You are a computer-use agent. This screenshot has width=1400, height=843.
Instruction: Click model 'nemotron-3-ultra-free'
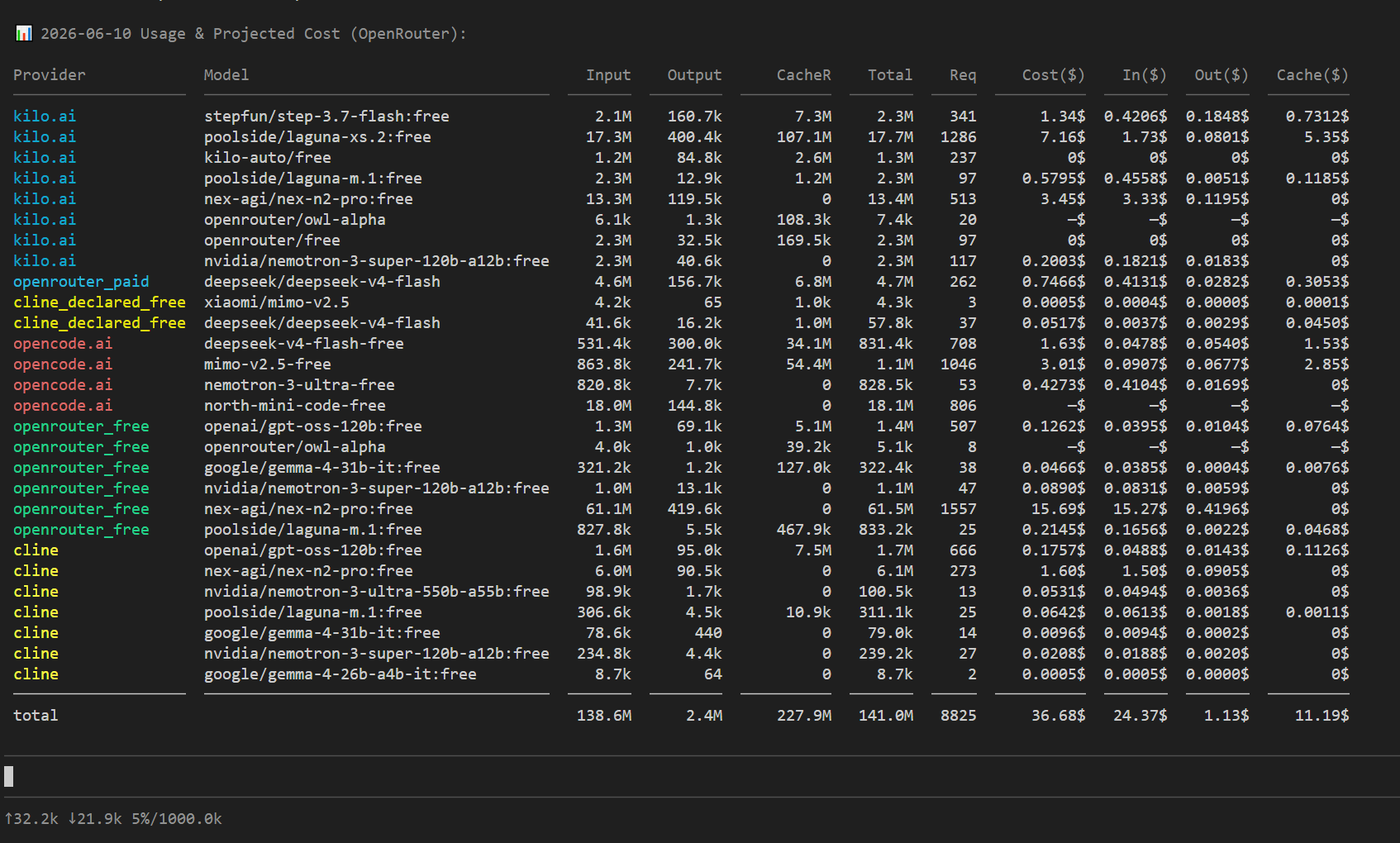tap(299, 385)
